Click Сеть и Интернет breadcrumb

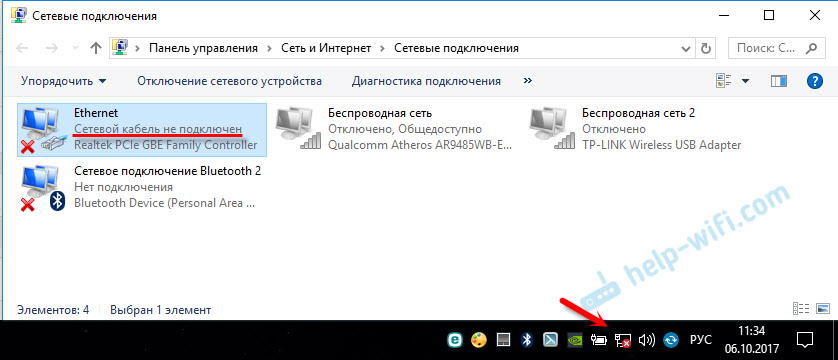pos(326,48)
